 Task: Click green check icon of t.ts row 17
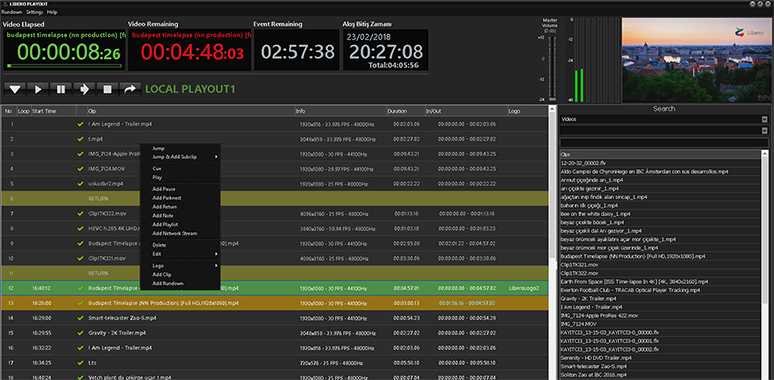pos(80,363)
